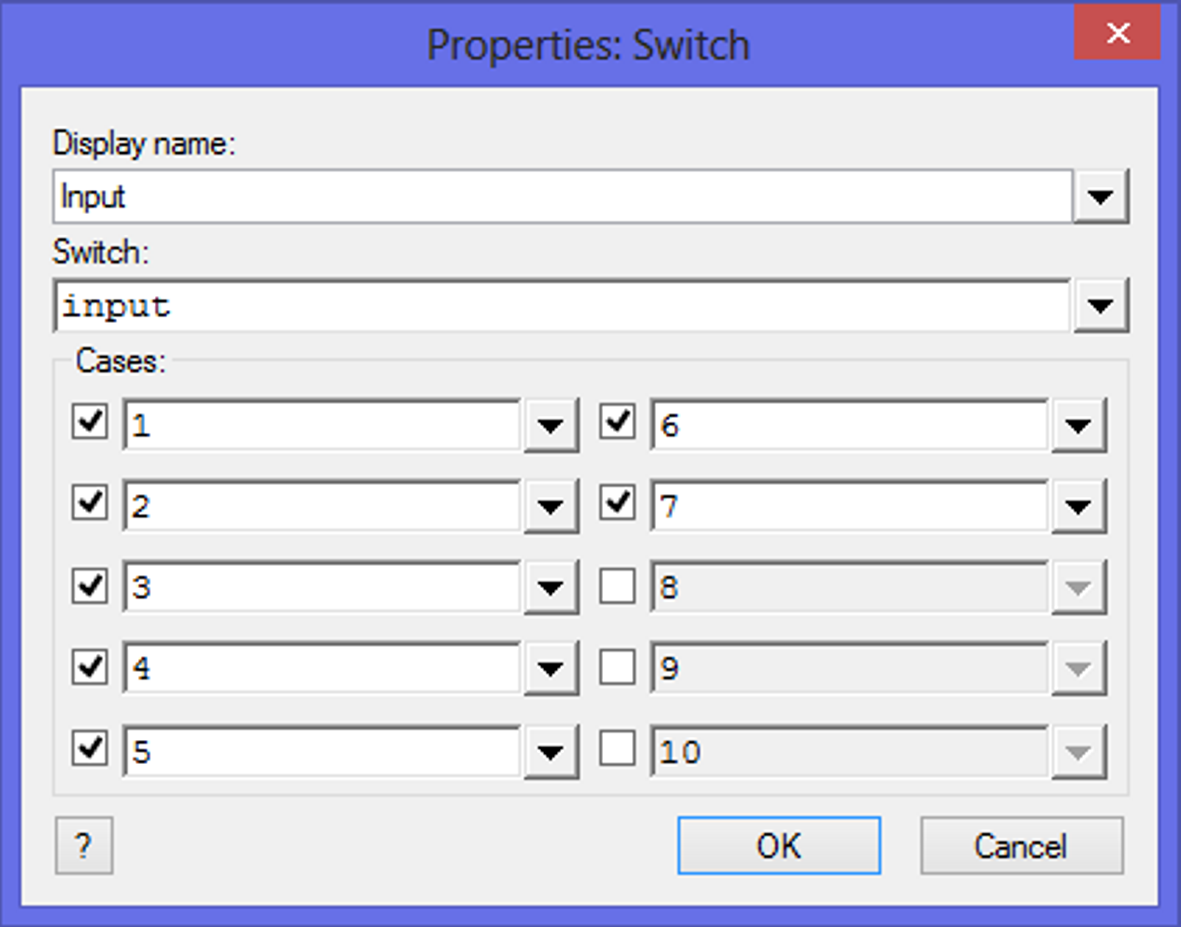Click the case field containing 6
The height and width of the screenshot is (927, 1181).
click(x=850, y=425)
